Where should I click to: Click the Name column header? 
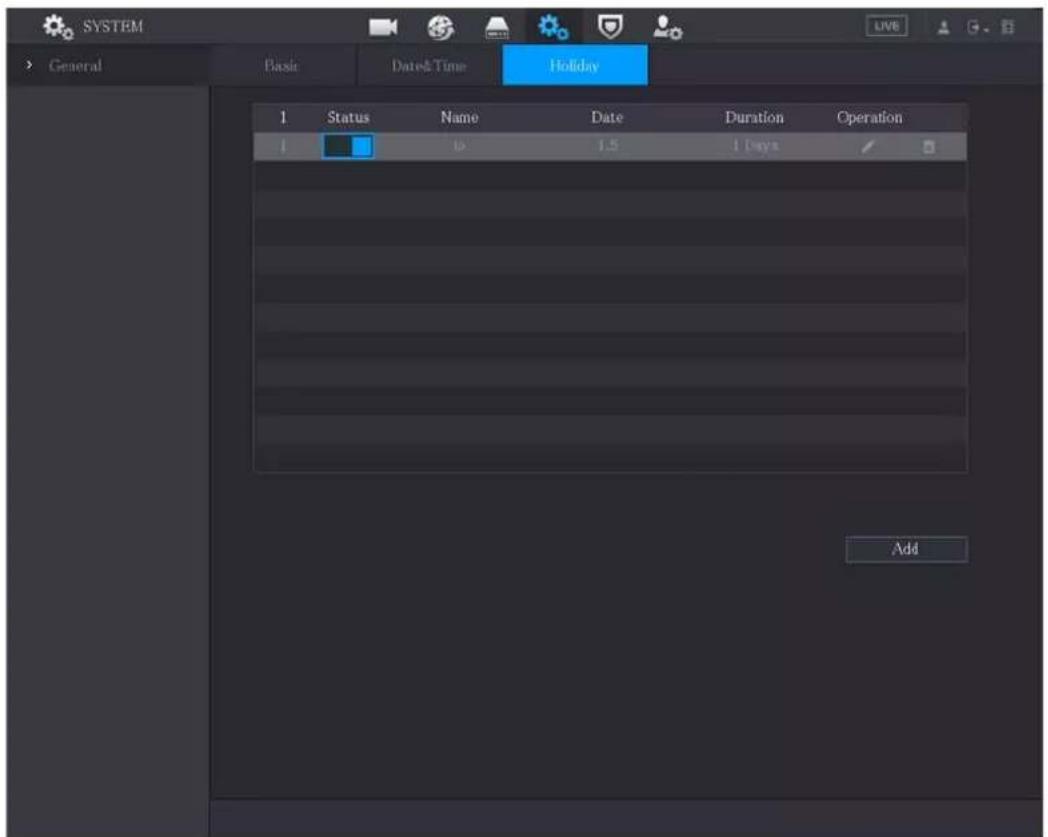tap(459, 118)
